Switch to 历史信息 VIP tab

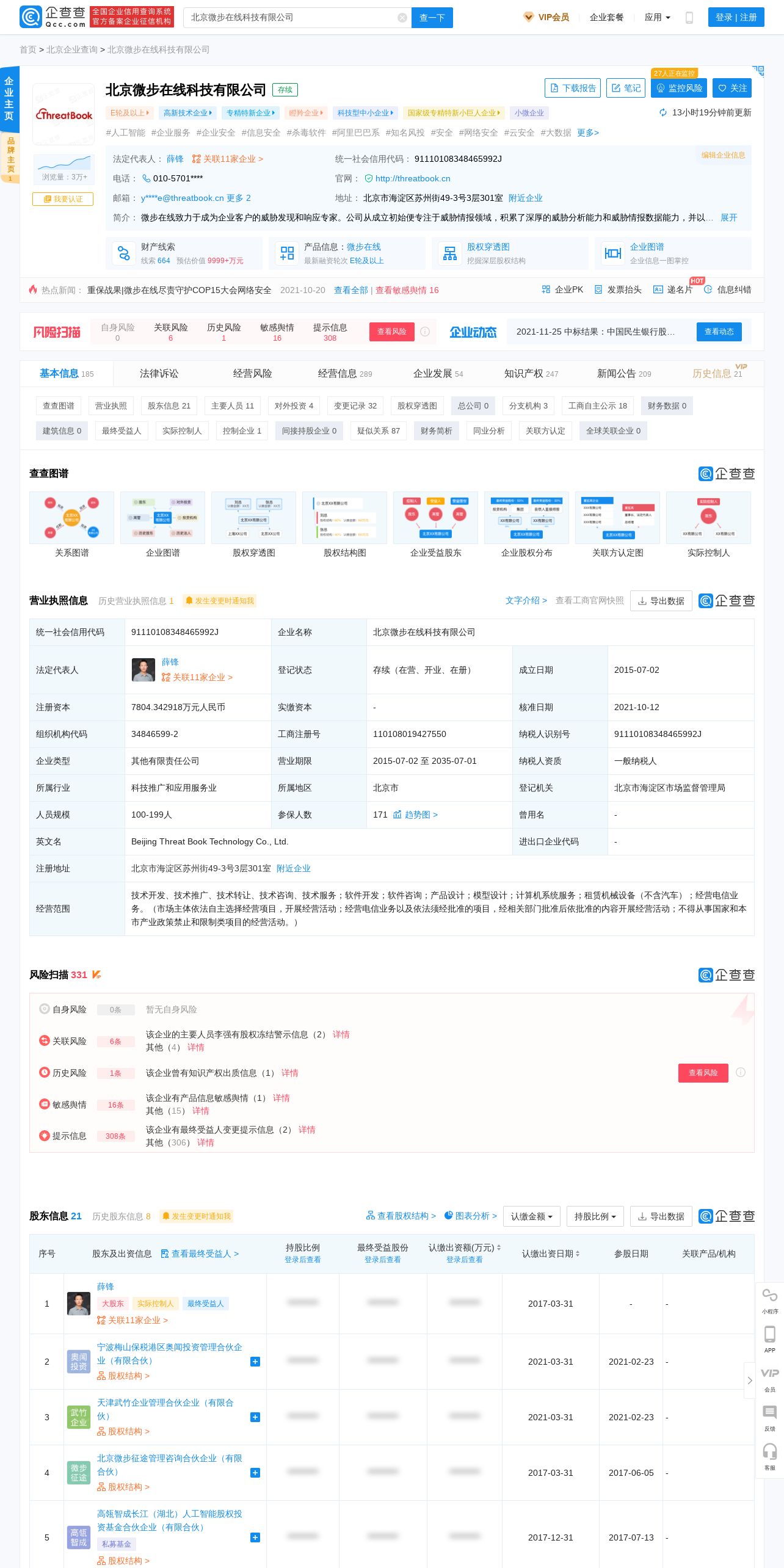[717, 373]
